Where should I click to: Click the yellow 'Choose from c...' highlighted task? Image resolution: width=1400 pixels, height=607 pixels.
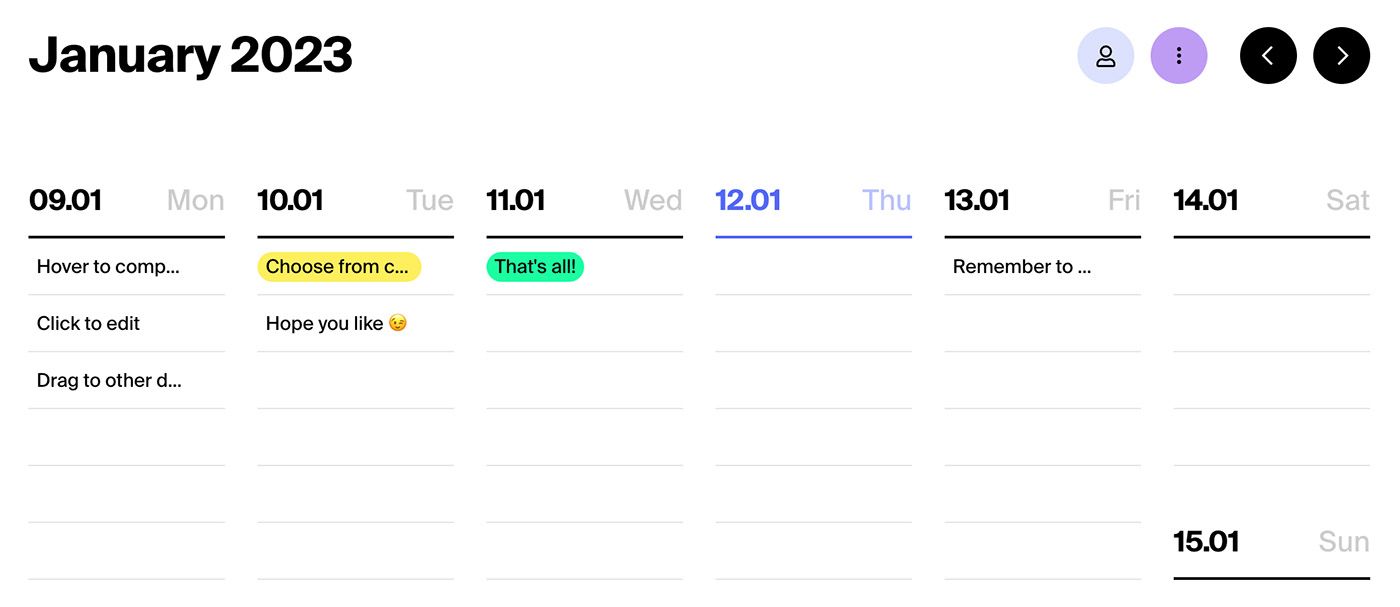[339, 267]
